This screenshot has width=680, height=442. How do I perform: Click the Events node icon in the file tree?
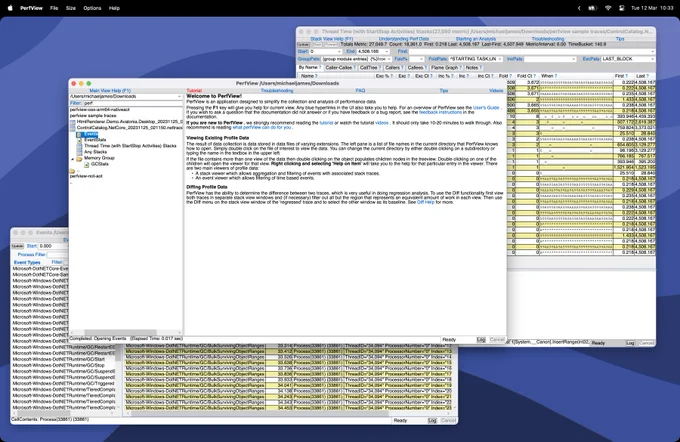[x=79, y=134]
